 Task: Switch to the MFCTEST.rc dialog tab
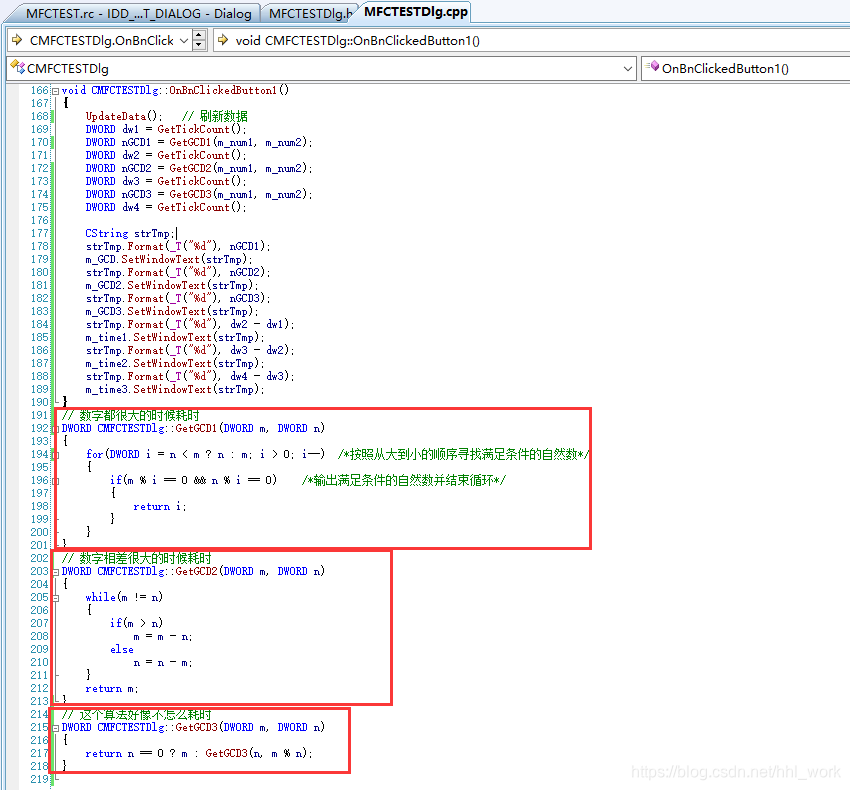[138, 14]
